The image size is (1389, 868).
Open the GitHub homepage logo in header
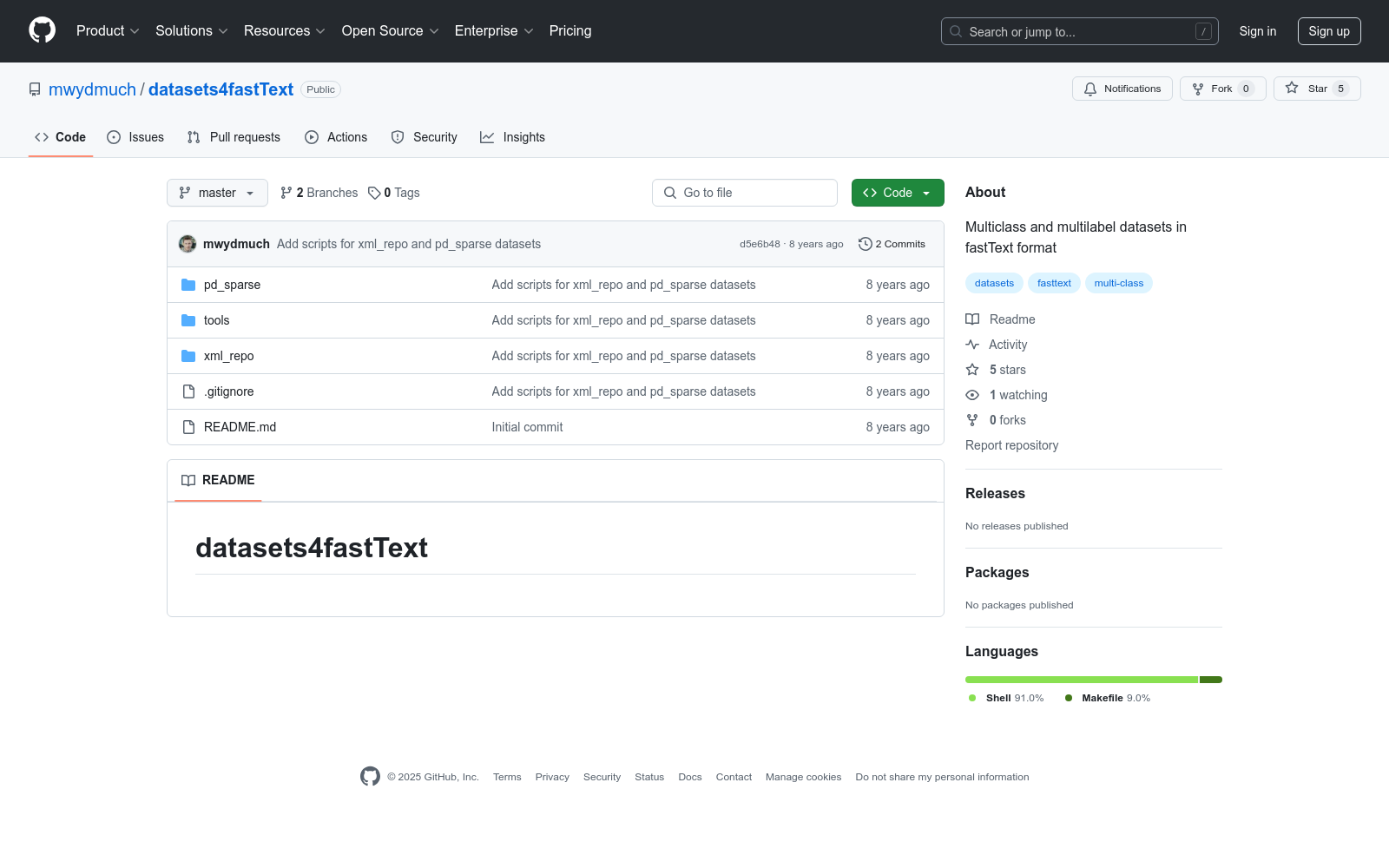pos(42,30)
